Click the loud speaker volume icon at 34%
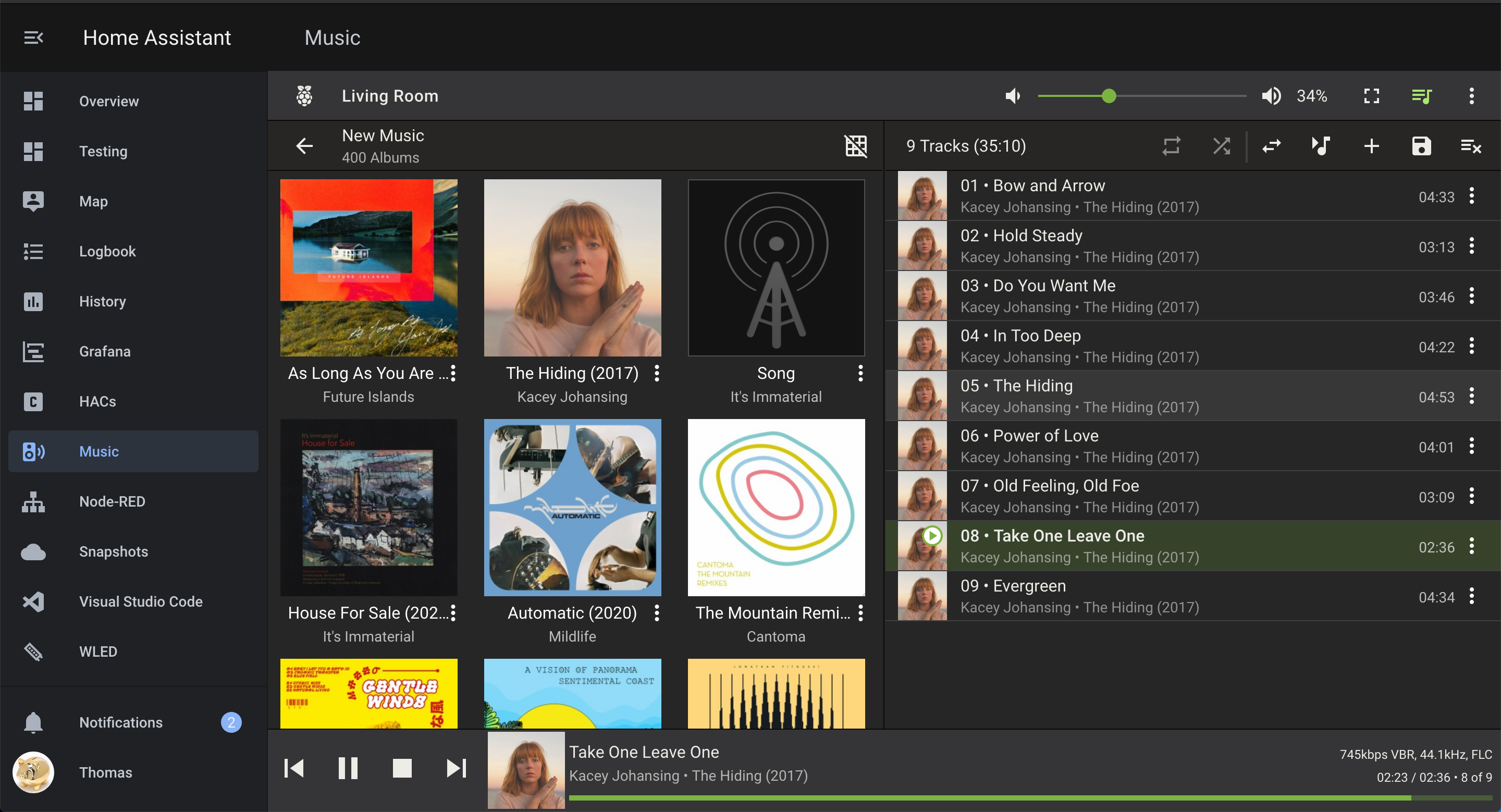 click(1272, 95)
